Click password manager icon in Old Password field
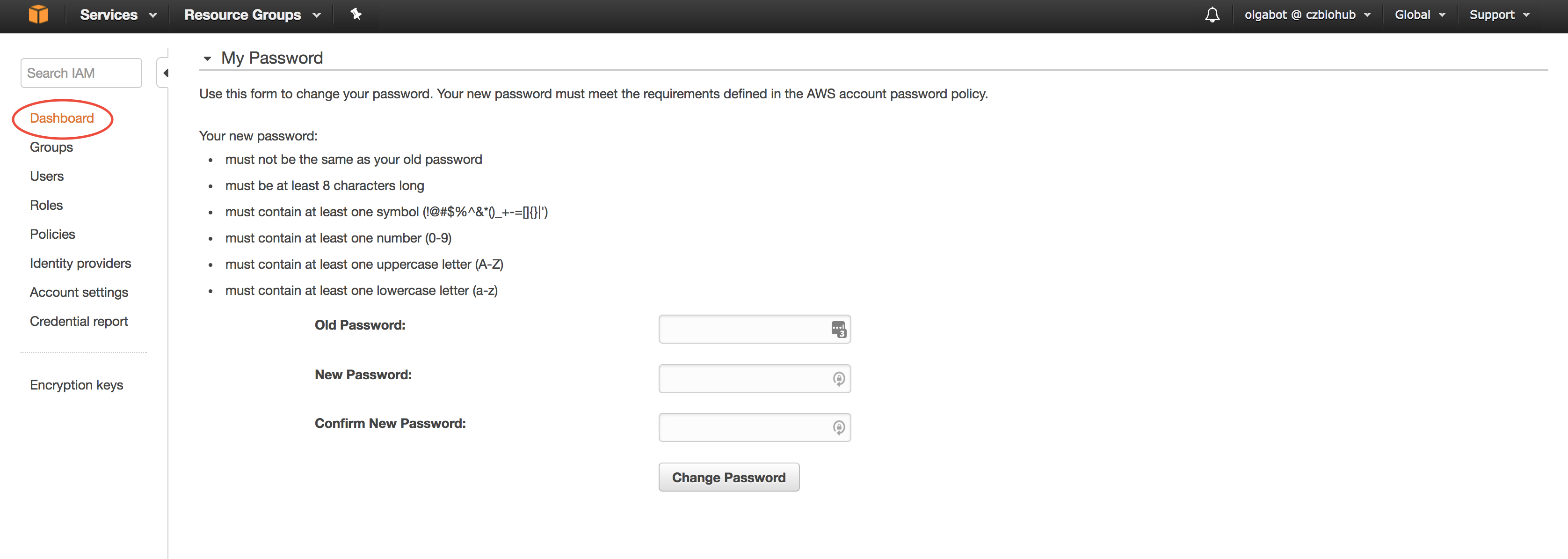 point(839,330)
